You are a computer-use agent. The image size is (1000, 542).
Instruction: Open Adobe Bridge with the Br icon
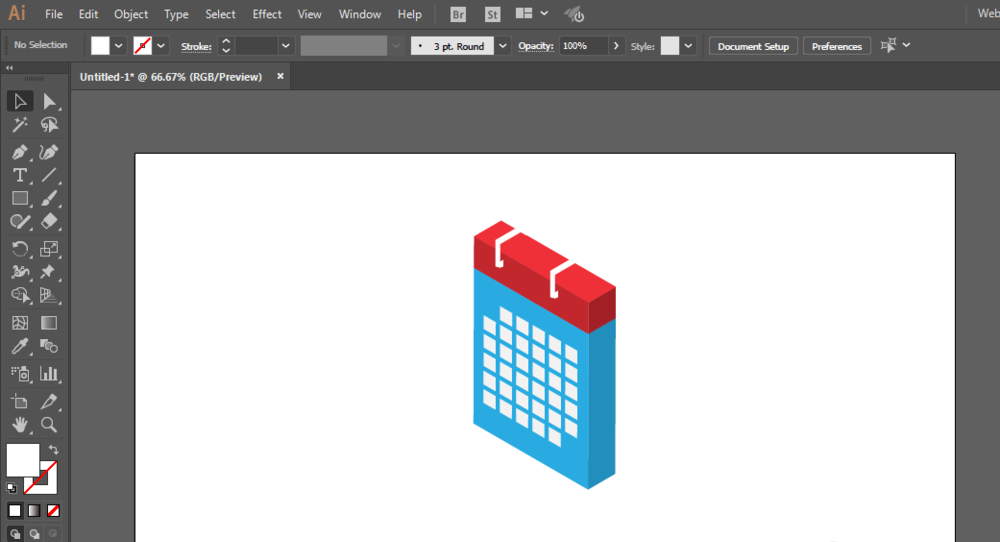[x=458, y=15]
